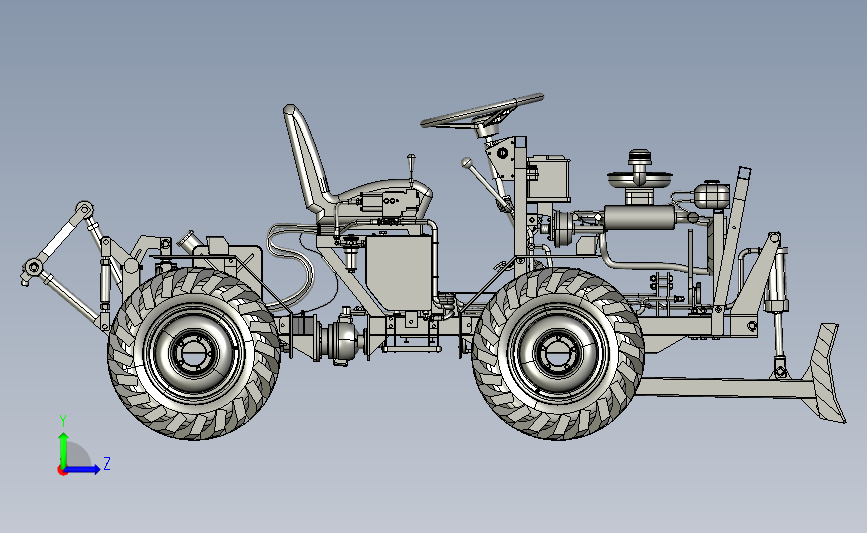Select the gear lever knob beside steering column
Viewport: 867px width, 533px height.
[x=467, y=162]
